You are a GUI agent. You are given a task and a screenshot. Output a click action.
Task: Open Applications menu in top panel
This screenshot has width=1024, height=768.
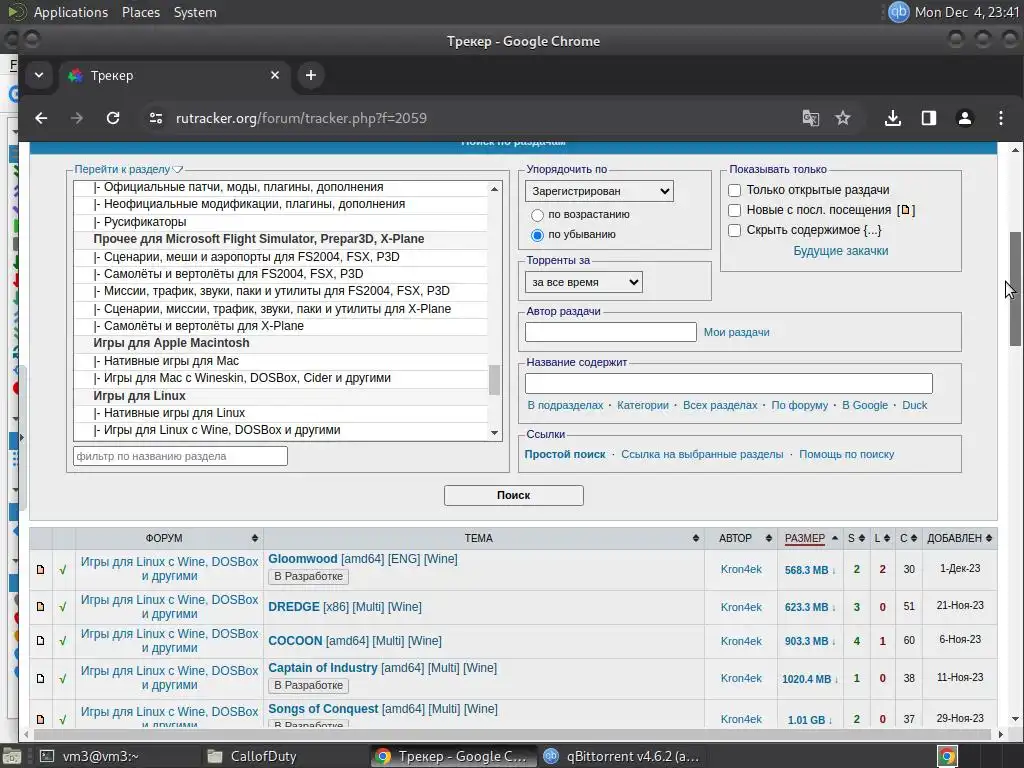coord(71,12)
